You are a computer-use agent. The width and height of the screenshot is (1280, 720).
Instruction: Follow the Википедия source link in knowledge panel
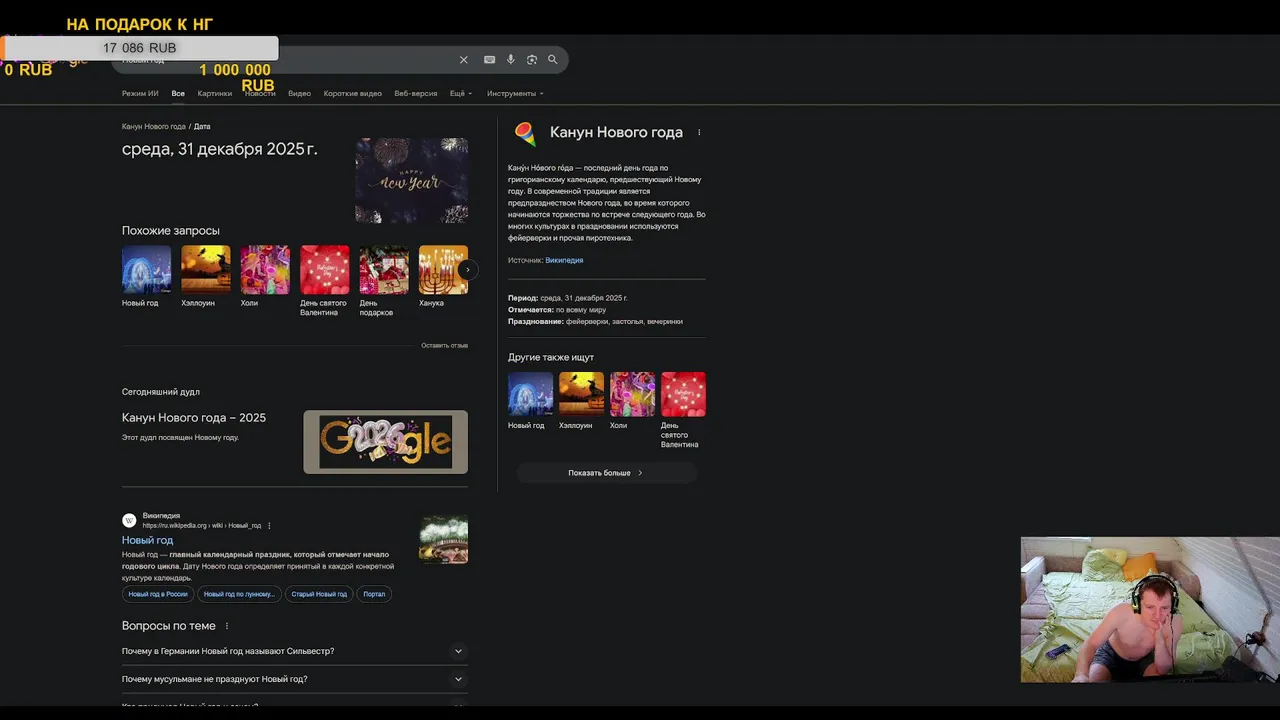click(564, 260)
